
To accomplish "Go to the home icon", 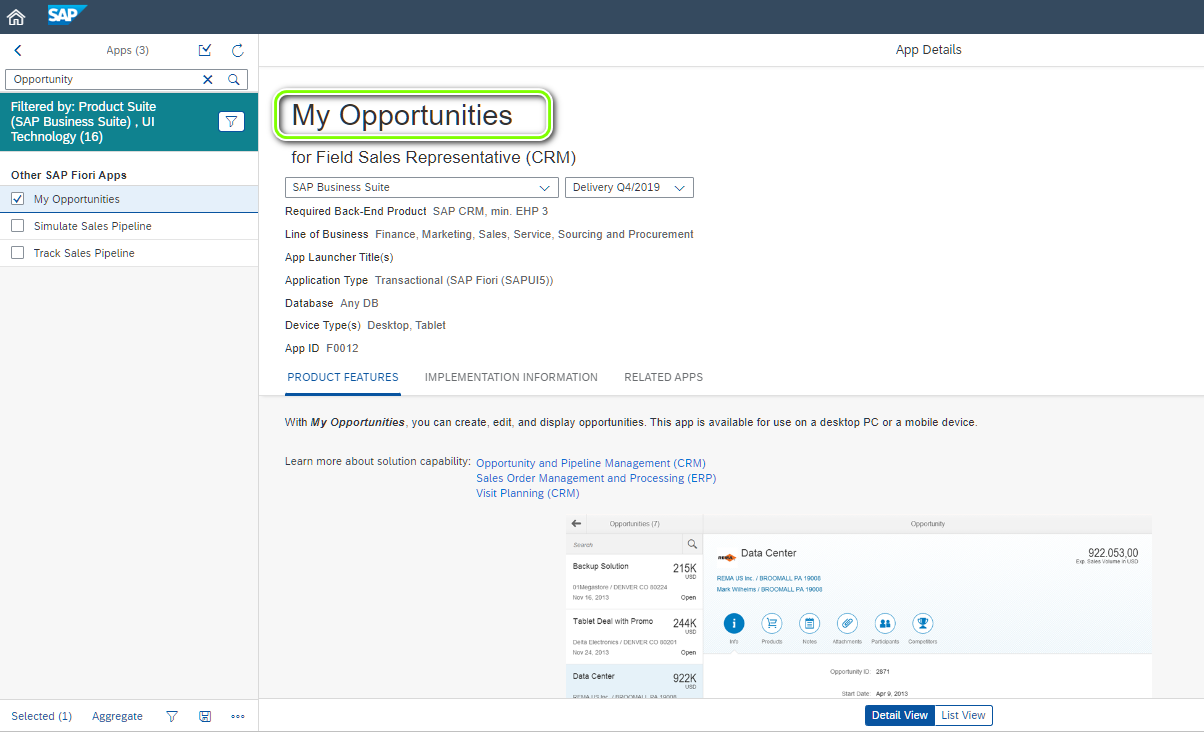I will 16,16.
